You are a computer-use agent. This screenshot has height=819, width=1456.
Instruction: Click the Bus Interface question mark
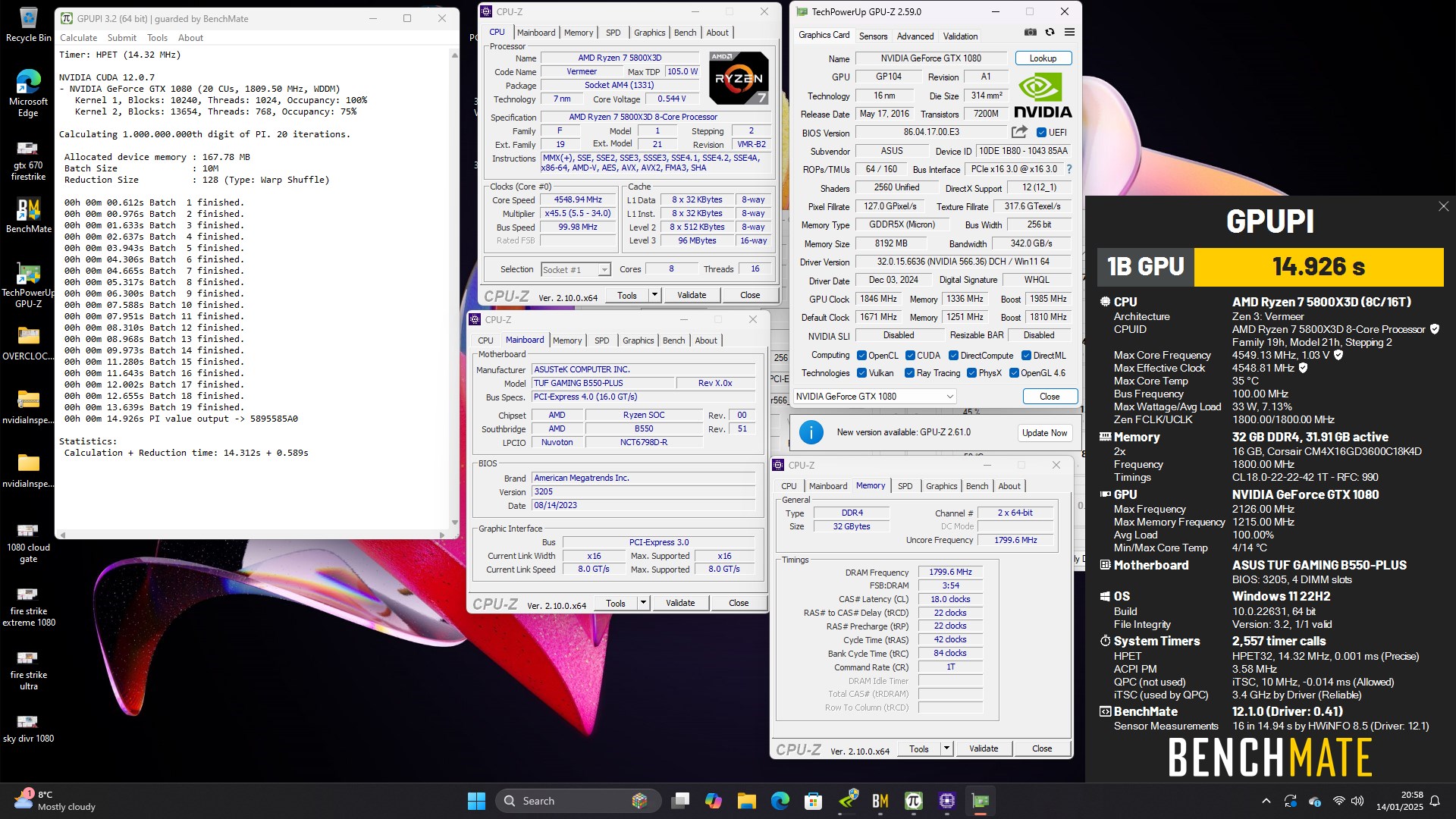(x=1069, y=169)
